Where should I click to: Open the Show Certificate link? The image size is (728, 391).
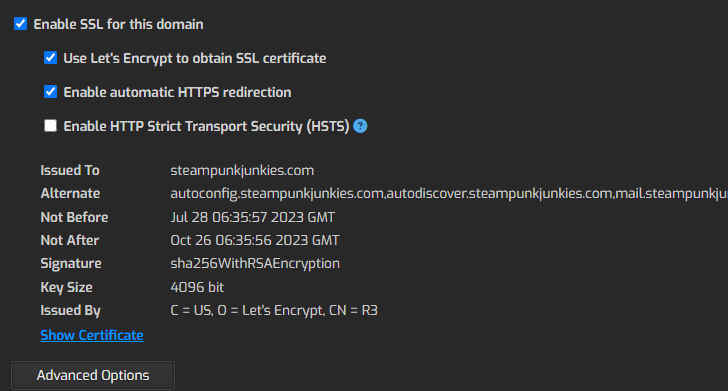point(92,335)
